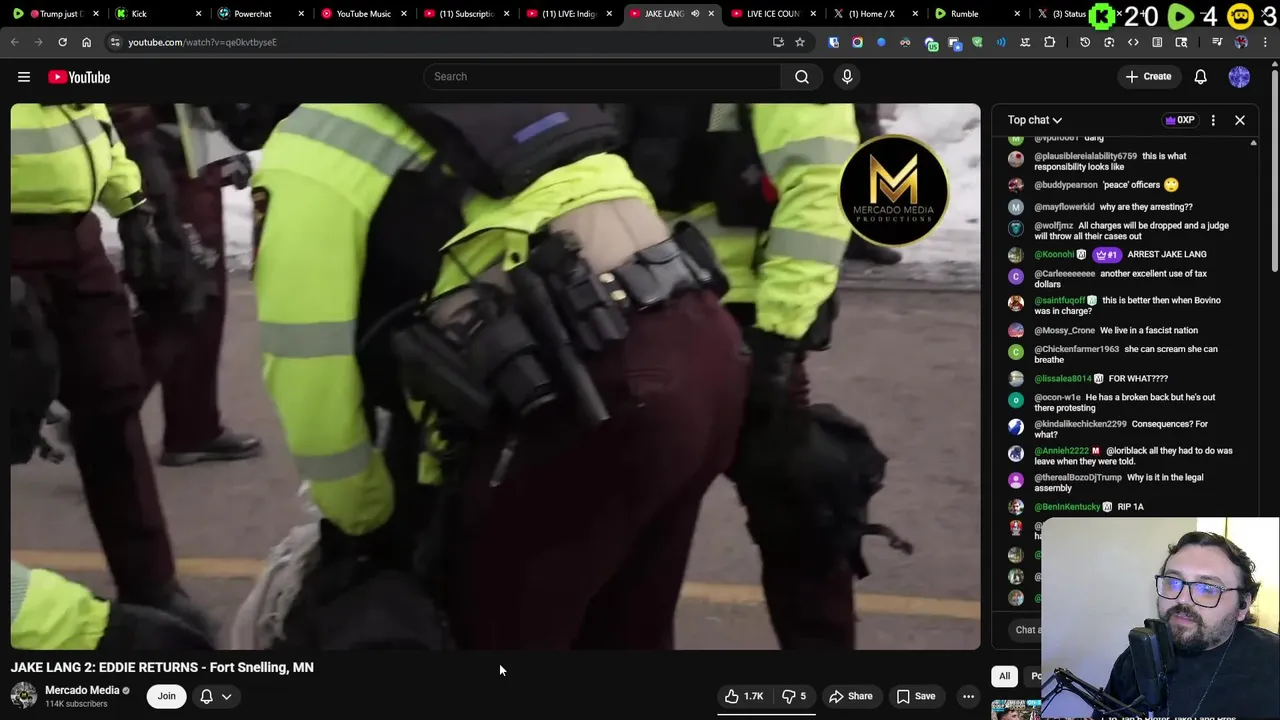Go to the YouTube home logo
This screenshot has width=1280, height=720.
pyautogui.click(x=79, y=77)
